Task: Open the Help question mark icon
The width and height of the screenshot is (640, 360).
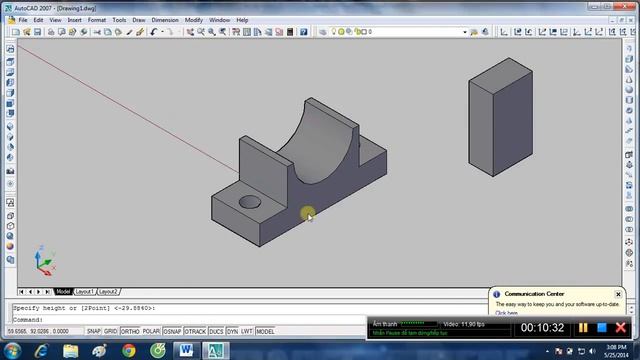Action: pos(304,32)
